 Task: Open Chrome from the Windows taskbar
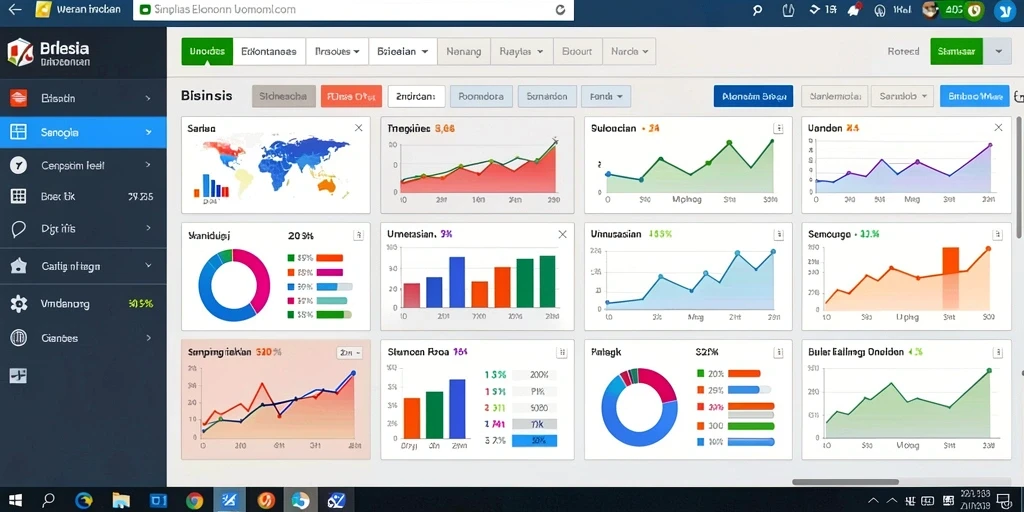[194, 501]
